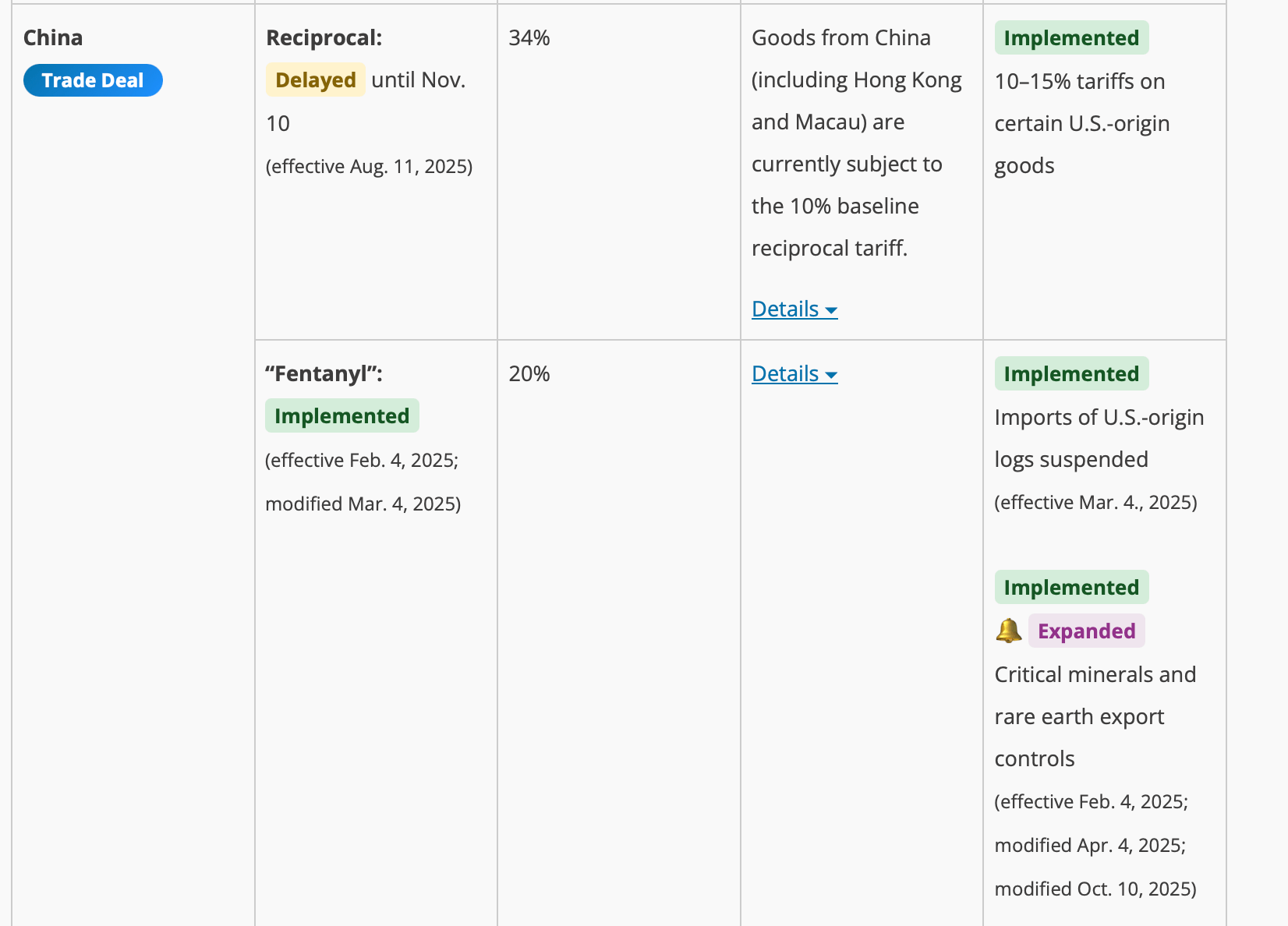This screenshot has height=926, width=1288.
Task: Expand Details in the Reciprocal tariff row
Action: coord(785,309)
